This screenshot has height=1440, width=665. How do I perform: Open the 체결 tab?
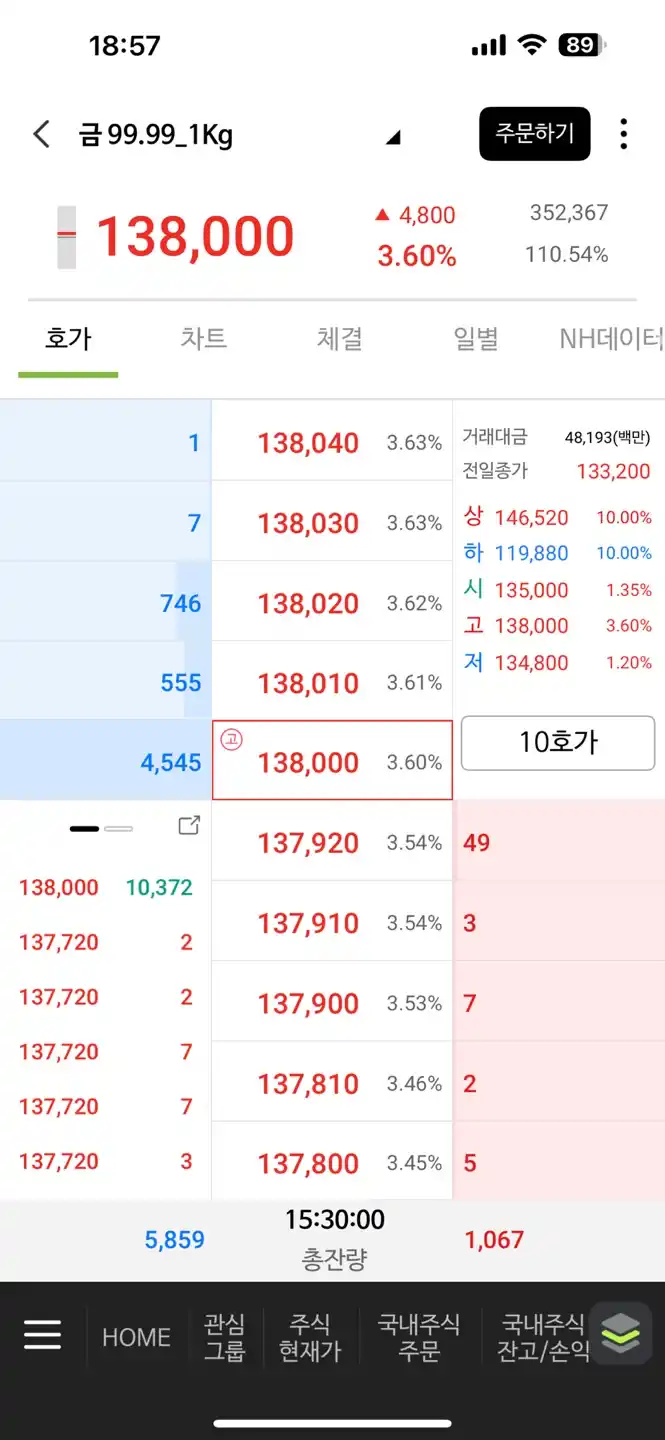[x=337, y=339]
